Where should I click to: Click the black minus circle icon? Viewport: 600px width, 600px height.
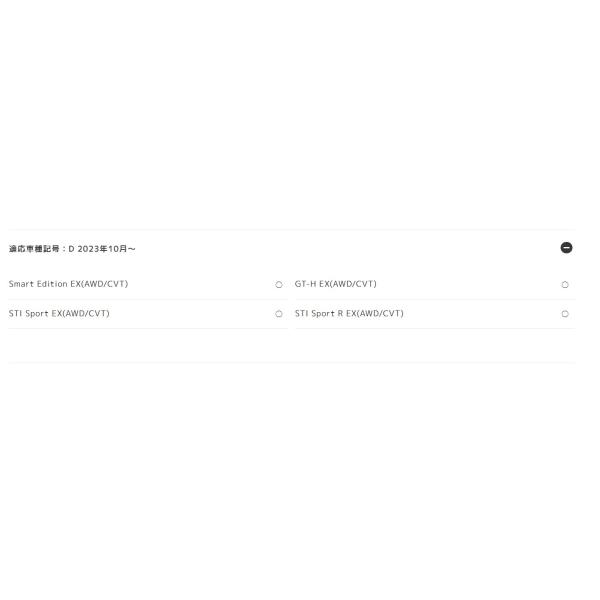click(566, 248)
